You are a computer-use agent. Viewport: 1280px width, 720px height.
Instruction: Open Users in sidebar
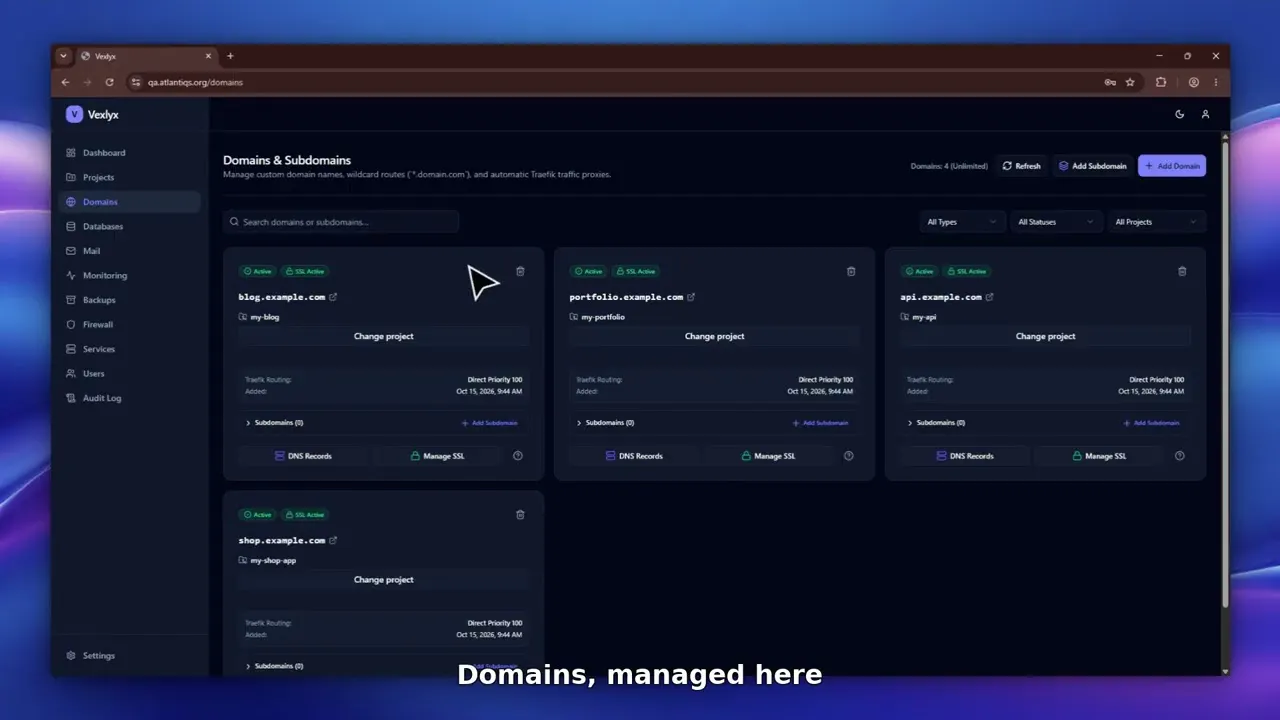[129, 373]
